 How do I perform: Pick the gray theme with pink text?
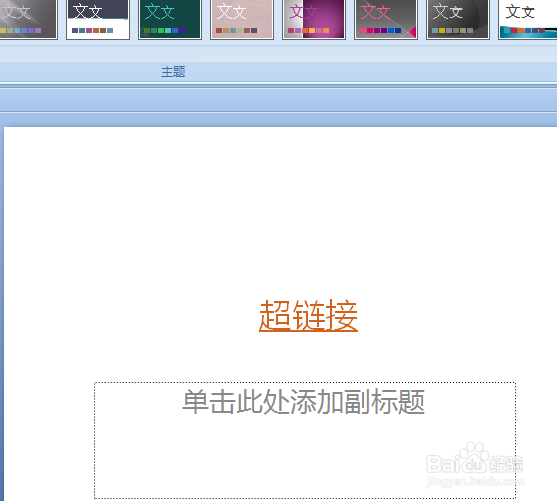click(x=386, y=19)
